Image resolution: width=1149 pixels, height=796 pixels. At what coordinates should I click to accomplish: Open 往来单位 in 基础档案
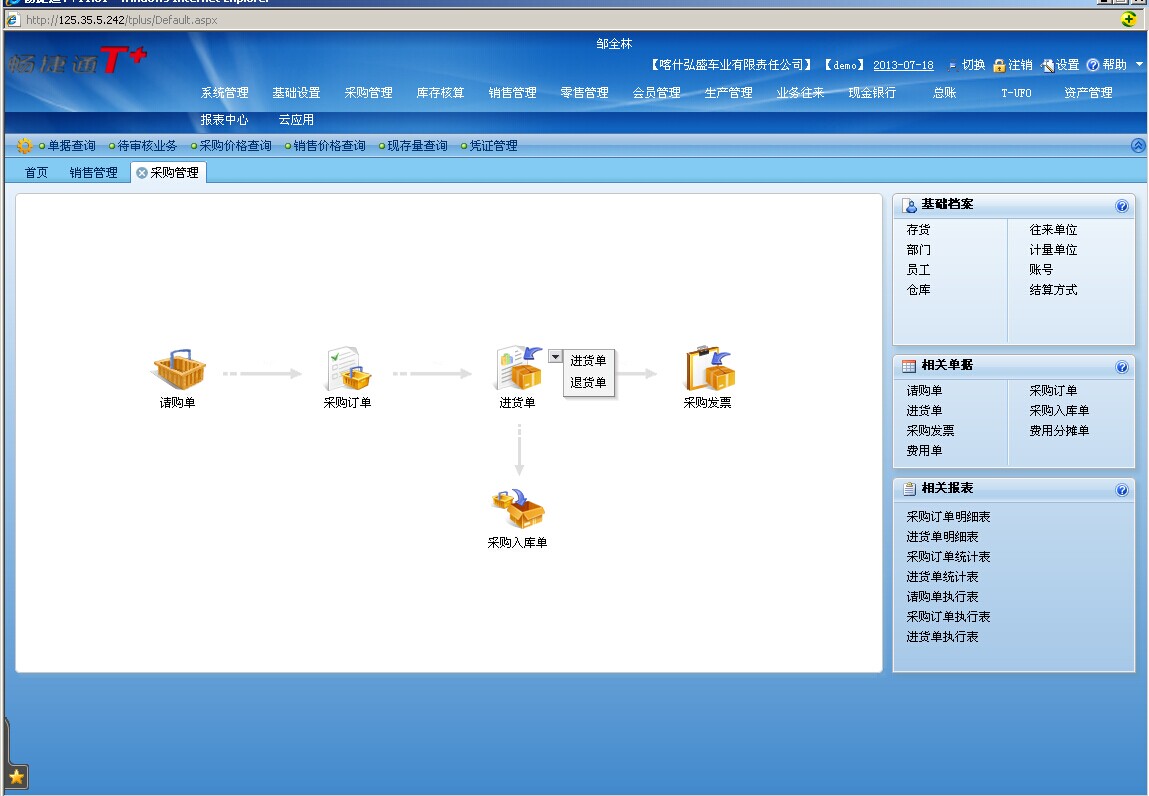click(1053, 230)
